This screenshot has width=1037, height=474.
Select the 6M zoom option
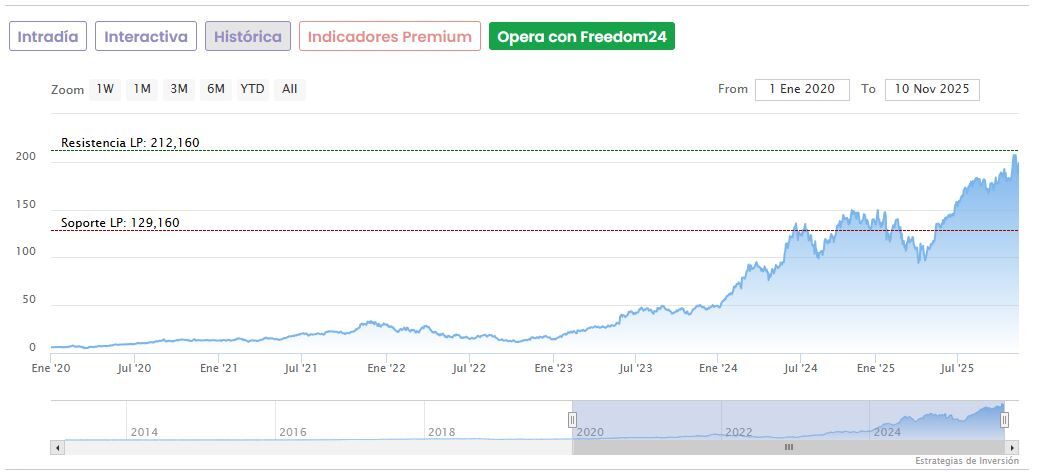[216, 89]
